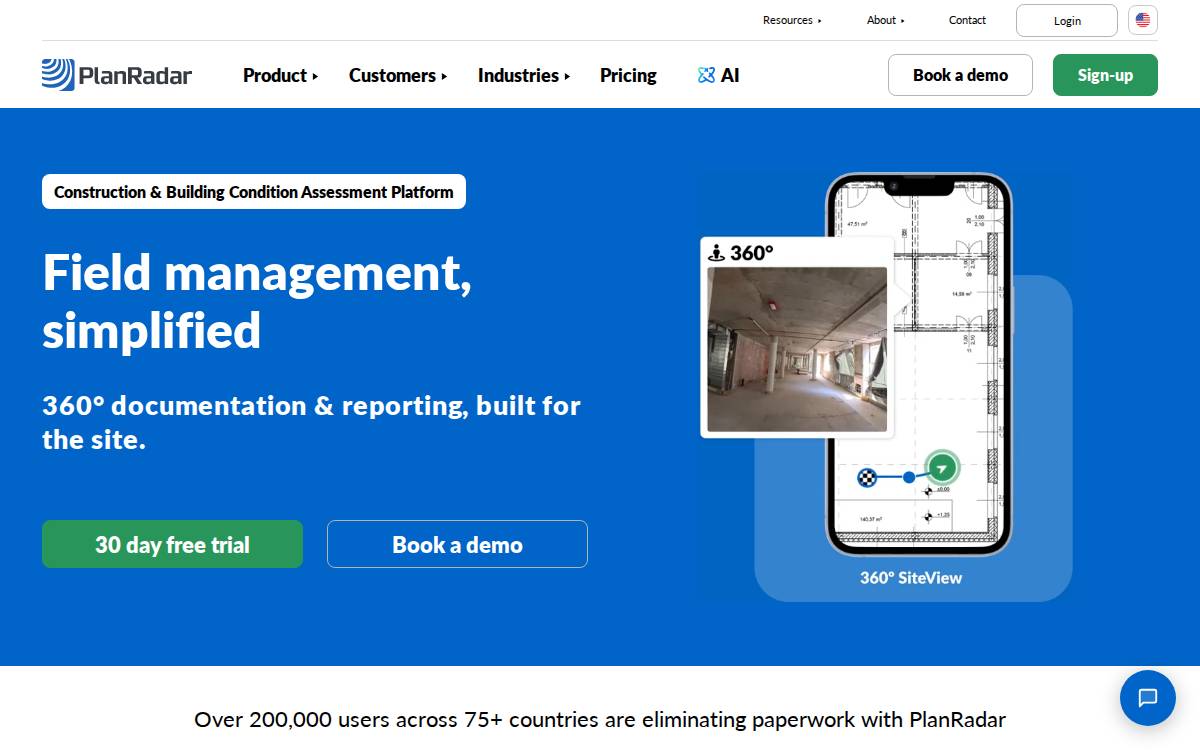Click the AI sparkle icon
Screen dimensions: 1200x750
click(x=706, y=75)
